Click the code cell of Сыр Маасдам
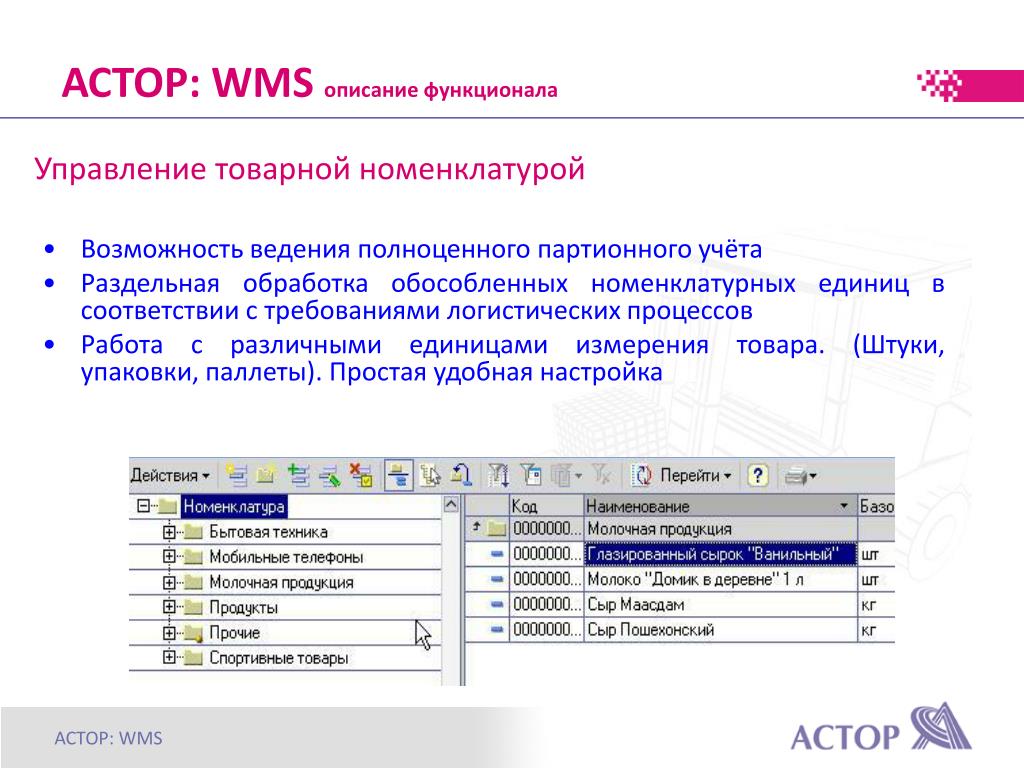Screen dimensions: 1024x768 [x=546, y=605]
